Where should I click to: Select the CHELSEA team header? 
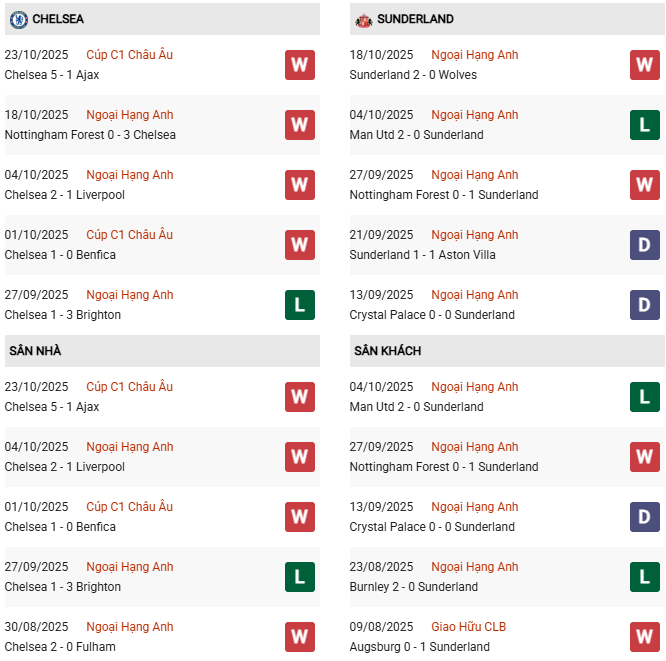(58, 19)
